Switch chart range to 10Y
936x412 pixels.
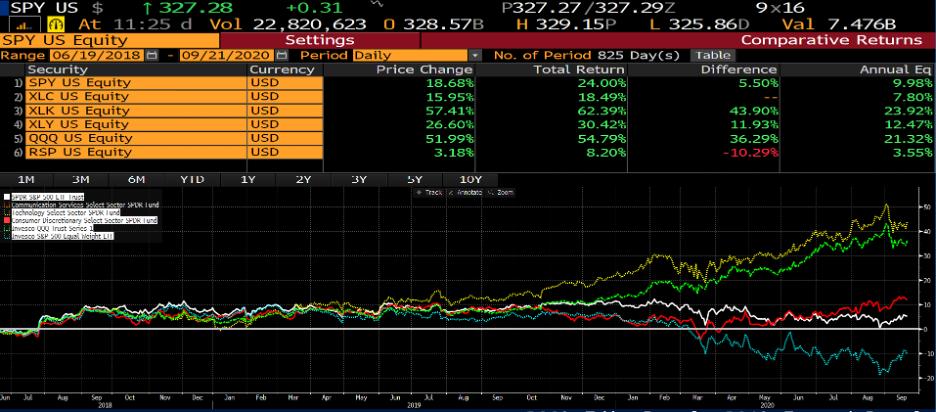pyautogui.click(x=470, y=180)
